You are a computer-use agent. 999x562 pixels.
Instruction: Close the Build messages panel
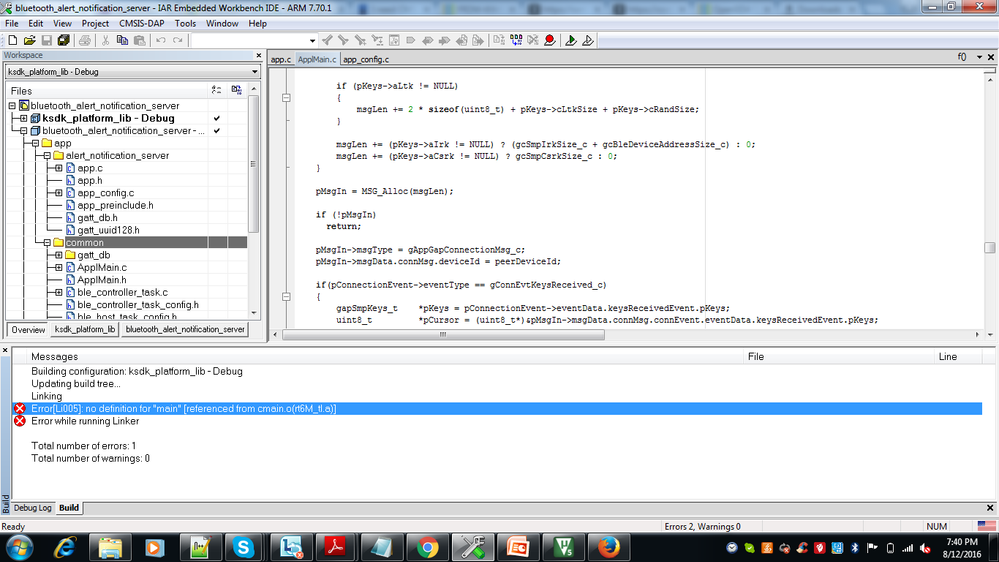(x=990, y=508)
